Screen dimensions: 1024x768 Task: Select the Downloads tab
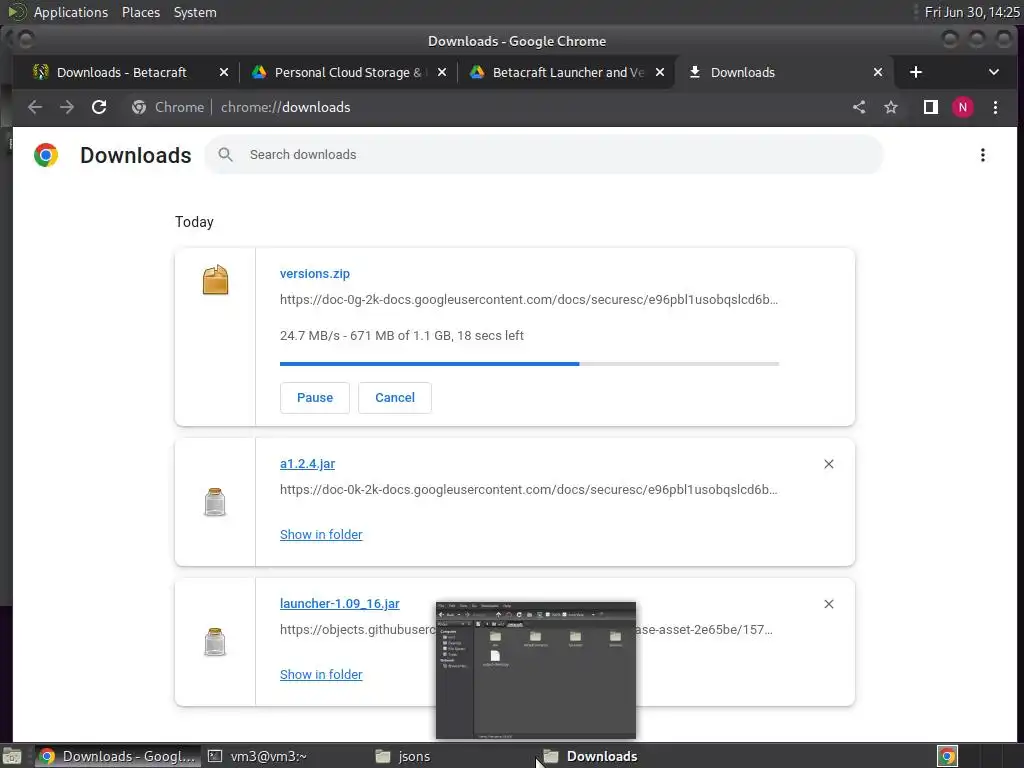743,72
